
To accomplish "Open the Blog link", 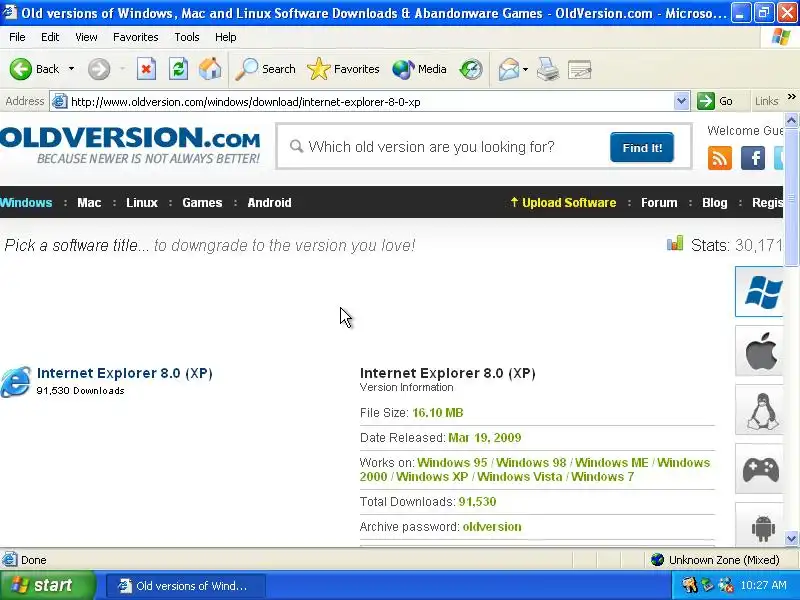I will 714,203.
